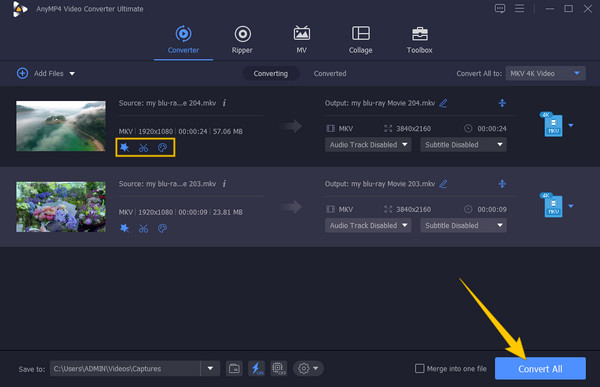Rename output my blu-ray Movie 204.mkv
Image resolution: width=600 pixels, height=387 pixels.
coord(443,103)
